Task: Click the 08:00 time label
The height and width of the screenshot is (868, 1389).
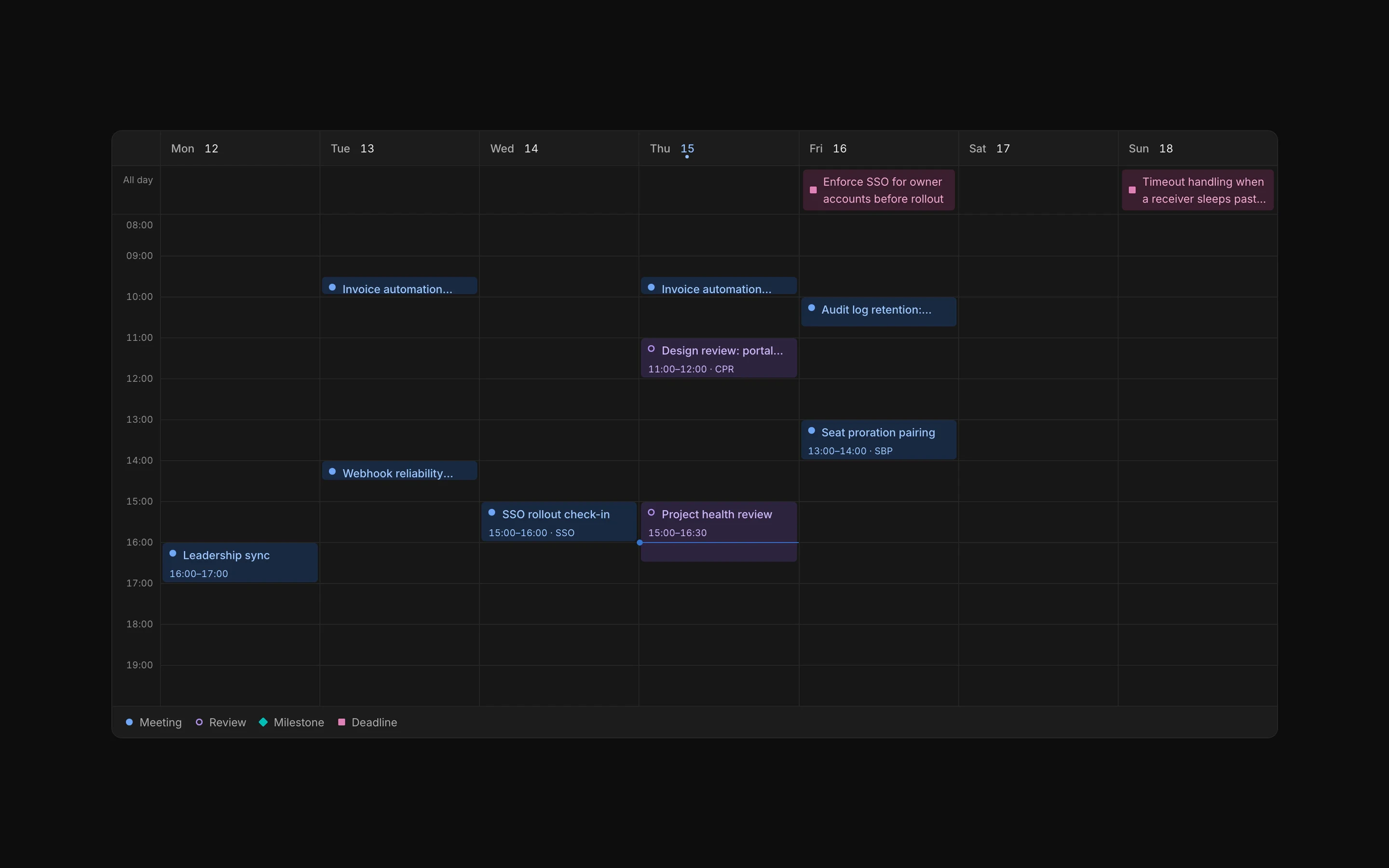Action: [x=139, y=225]
